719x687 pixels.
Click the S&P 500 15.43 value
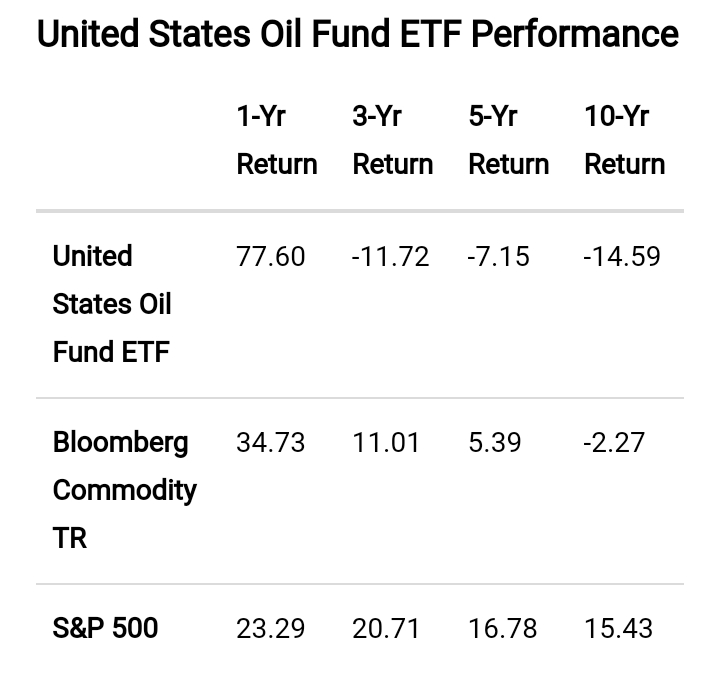[618, 629]
